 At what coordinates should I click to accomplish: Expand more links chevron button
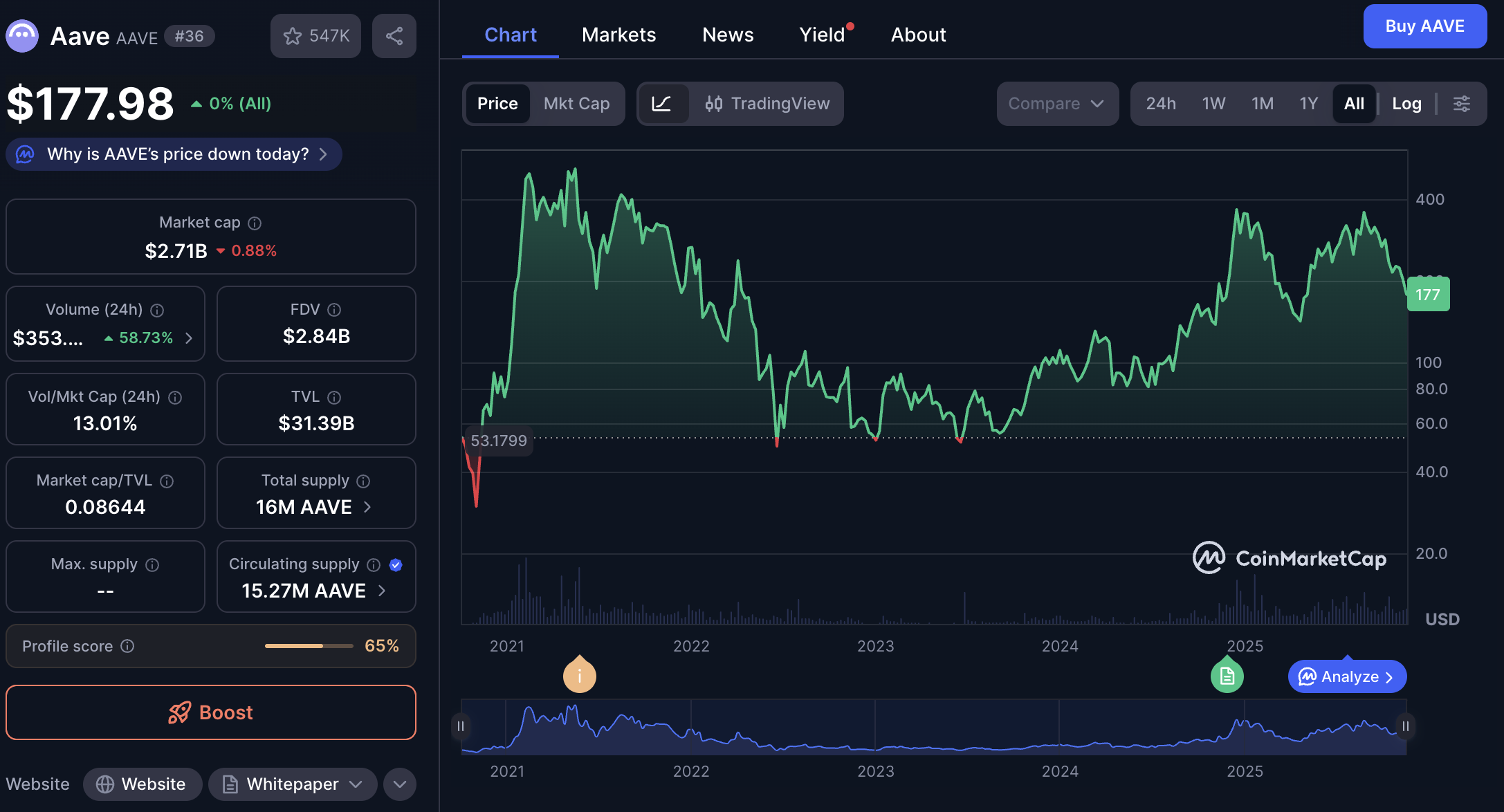(399, 784)
